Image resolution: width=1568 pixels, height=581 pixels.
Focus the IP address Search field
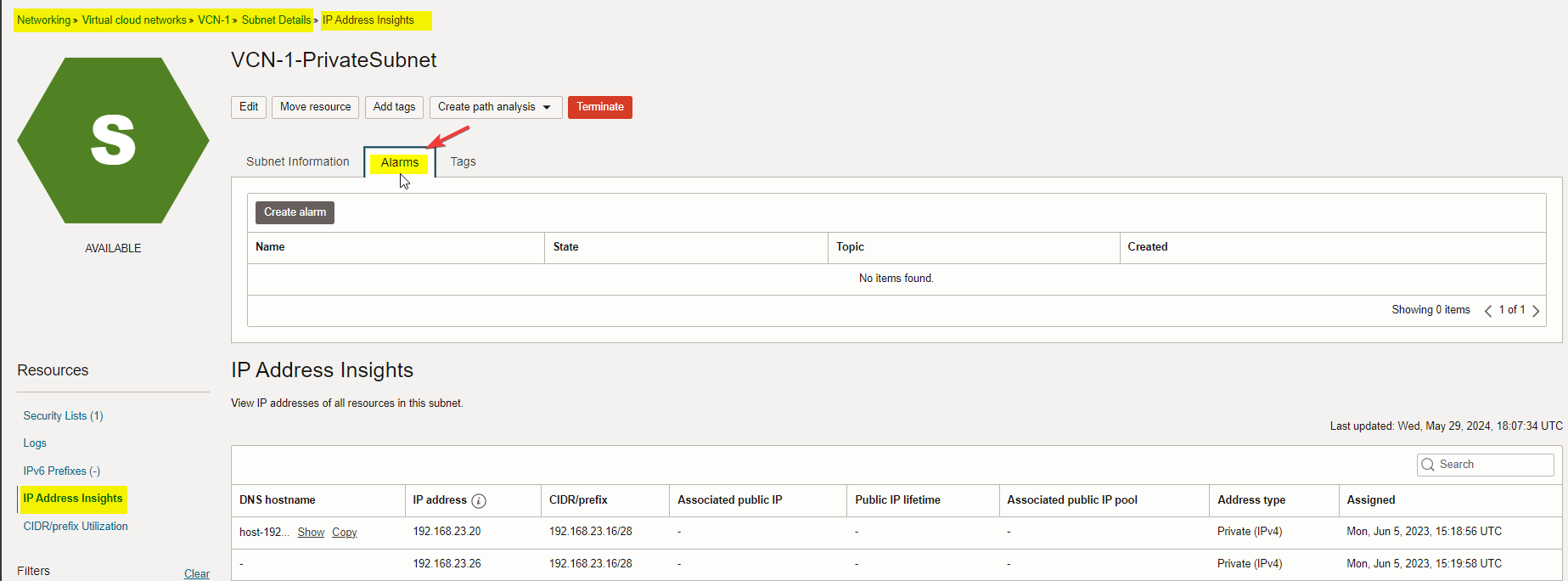point(1492,465)
